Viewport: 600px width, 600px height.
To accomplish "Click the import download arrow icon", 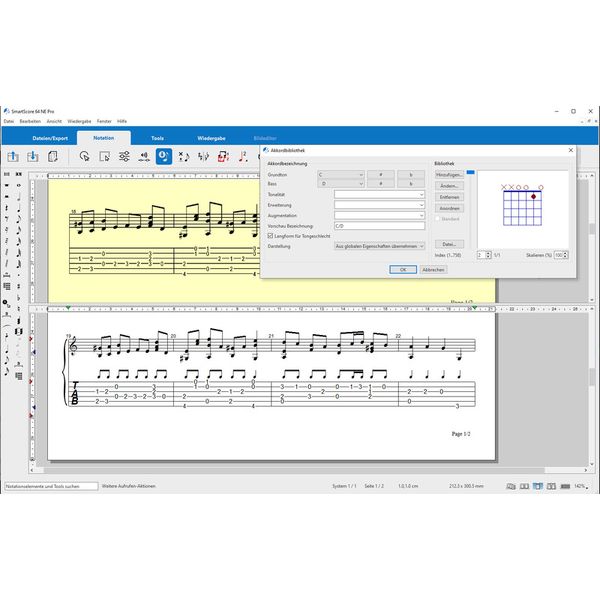I will (33, 156).
